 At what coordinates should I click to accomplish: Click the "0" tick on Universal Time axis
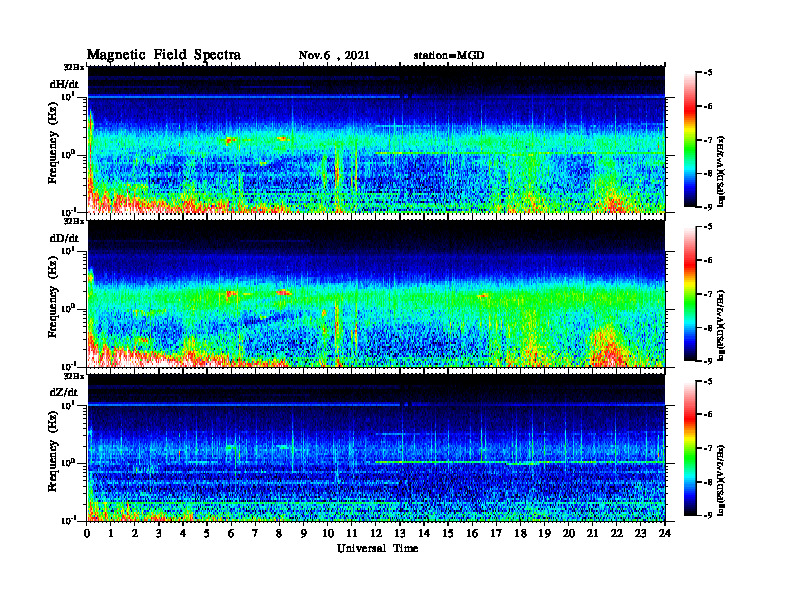point(87,534)
